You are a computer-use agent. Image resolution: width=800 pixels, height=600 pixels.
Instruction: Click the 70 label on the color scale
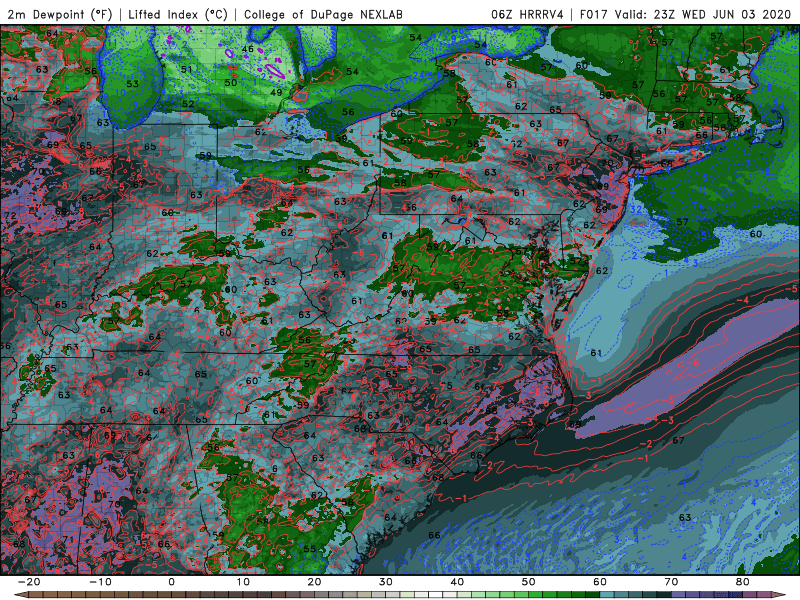(x=671, y=582)
